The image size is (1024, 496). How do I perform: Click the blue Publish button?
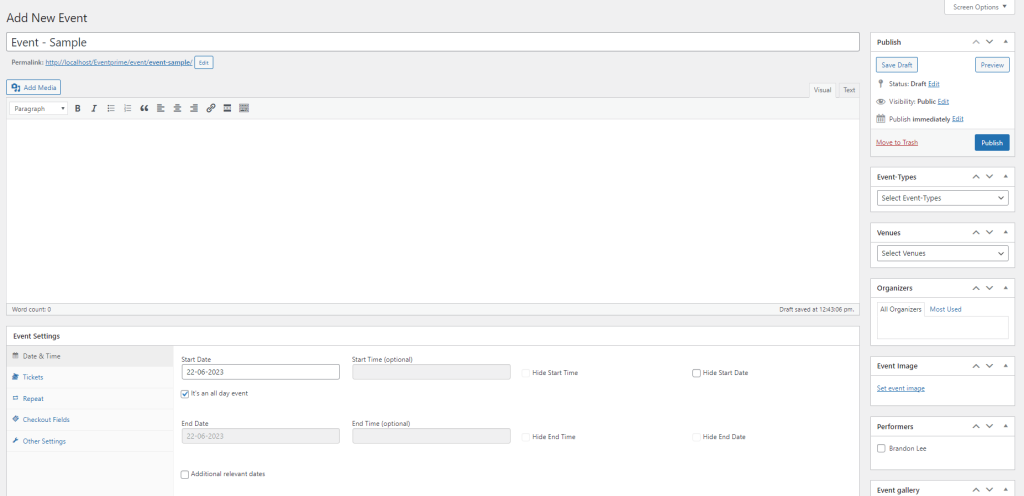[x=991, y=143]
